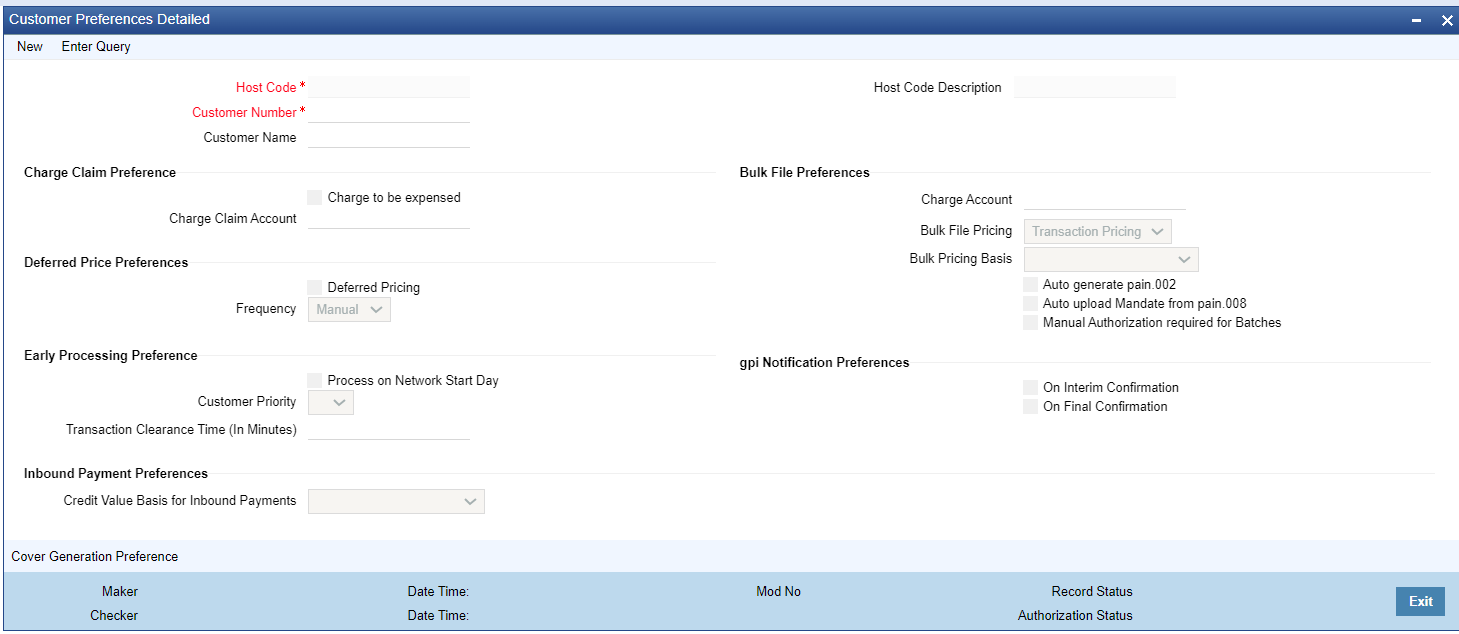This screenshot has height=634, width=1459.
Task: Check Manual Authorization required for Batches
Action: (x=1031, y=323)
